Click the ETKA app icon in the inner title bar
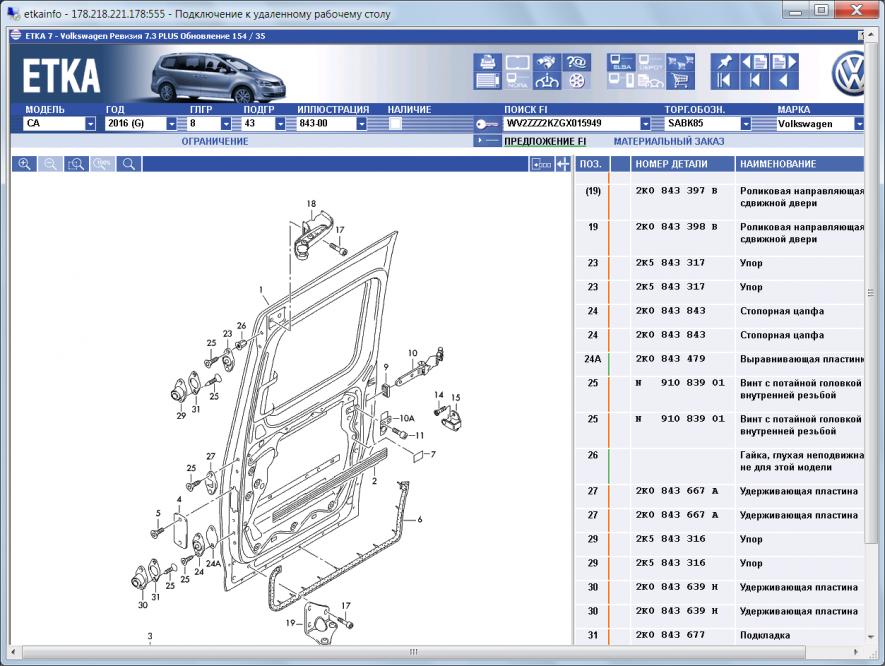 point(16,35)
